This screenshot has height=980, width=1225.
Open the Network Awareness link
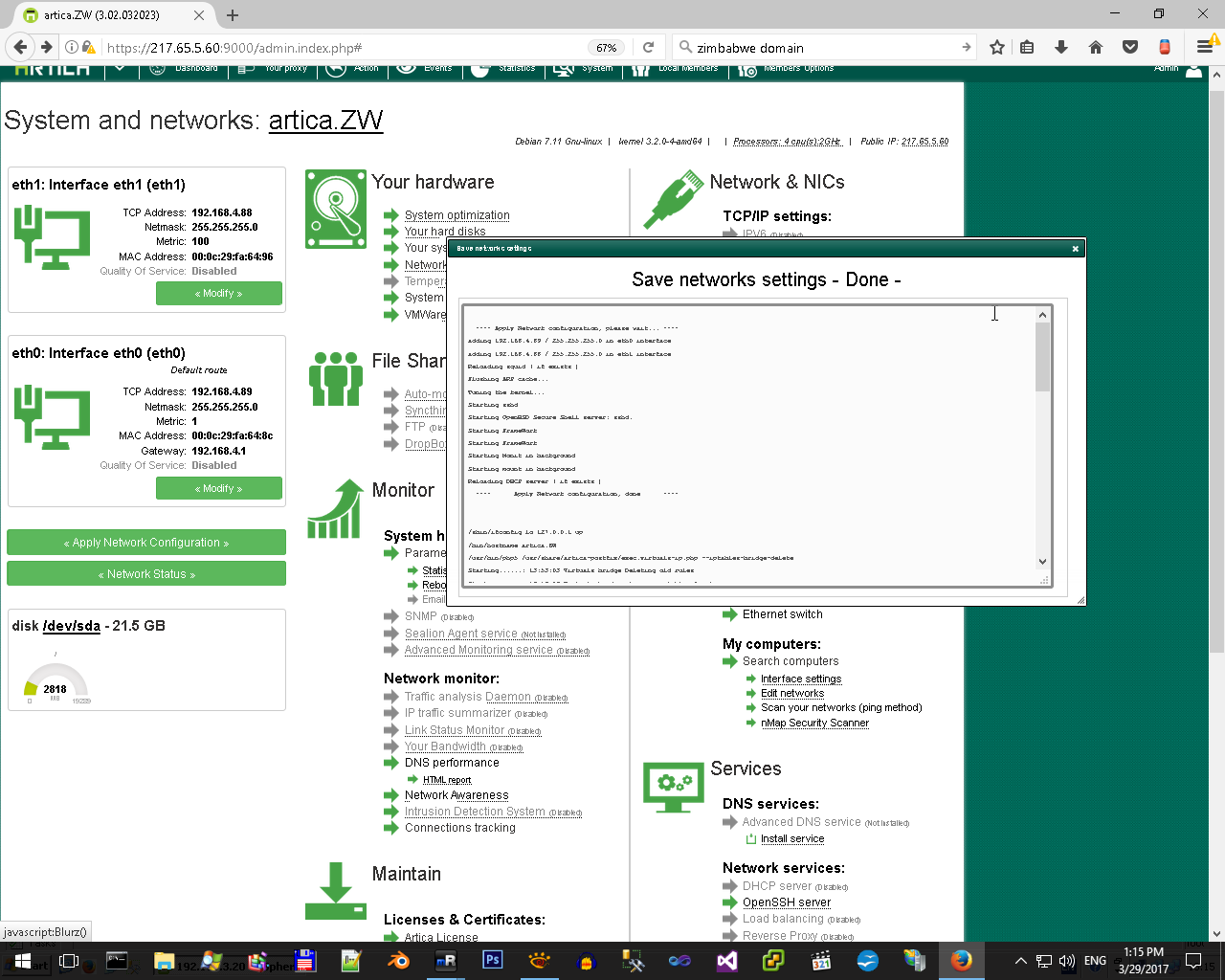(457, 795)
